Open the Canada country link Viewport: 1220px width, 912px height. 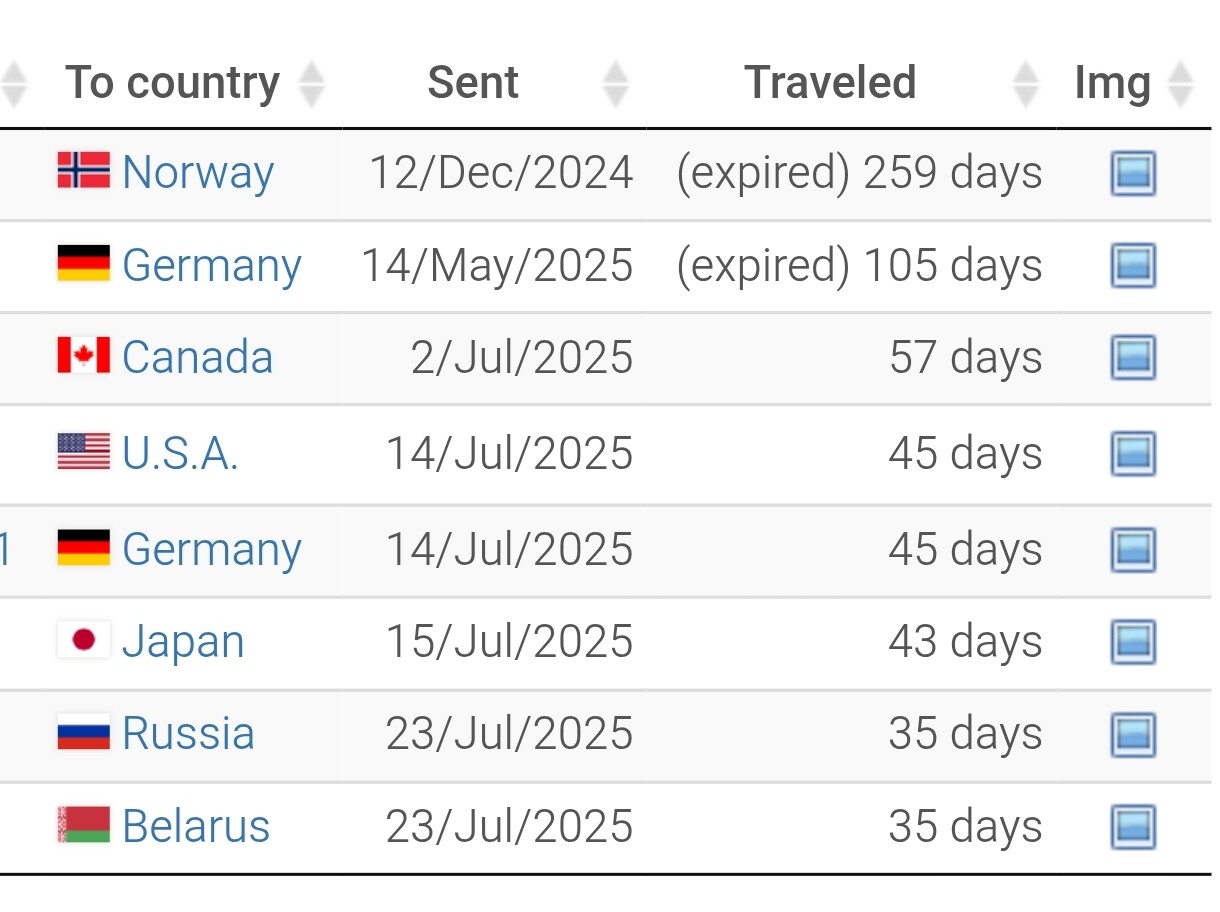(x=197, y=358)
